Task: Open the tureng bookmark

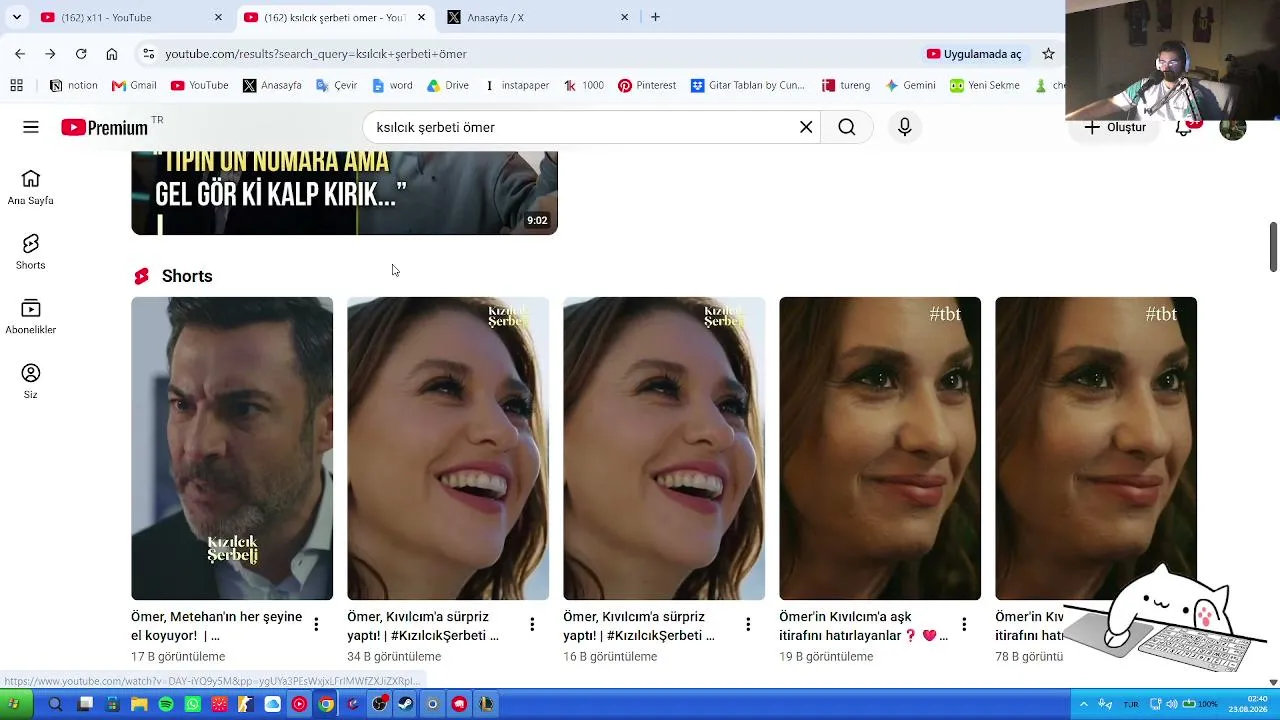Action: tap(846, 86)
